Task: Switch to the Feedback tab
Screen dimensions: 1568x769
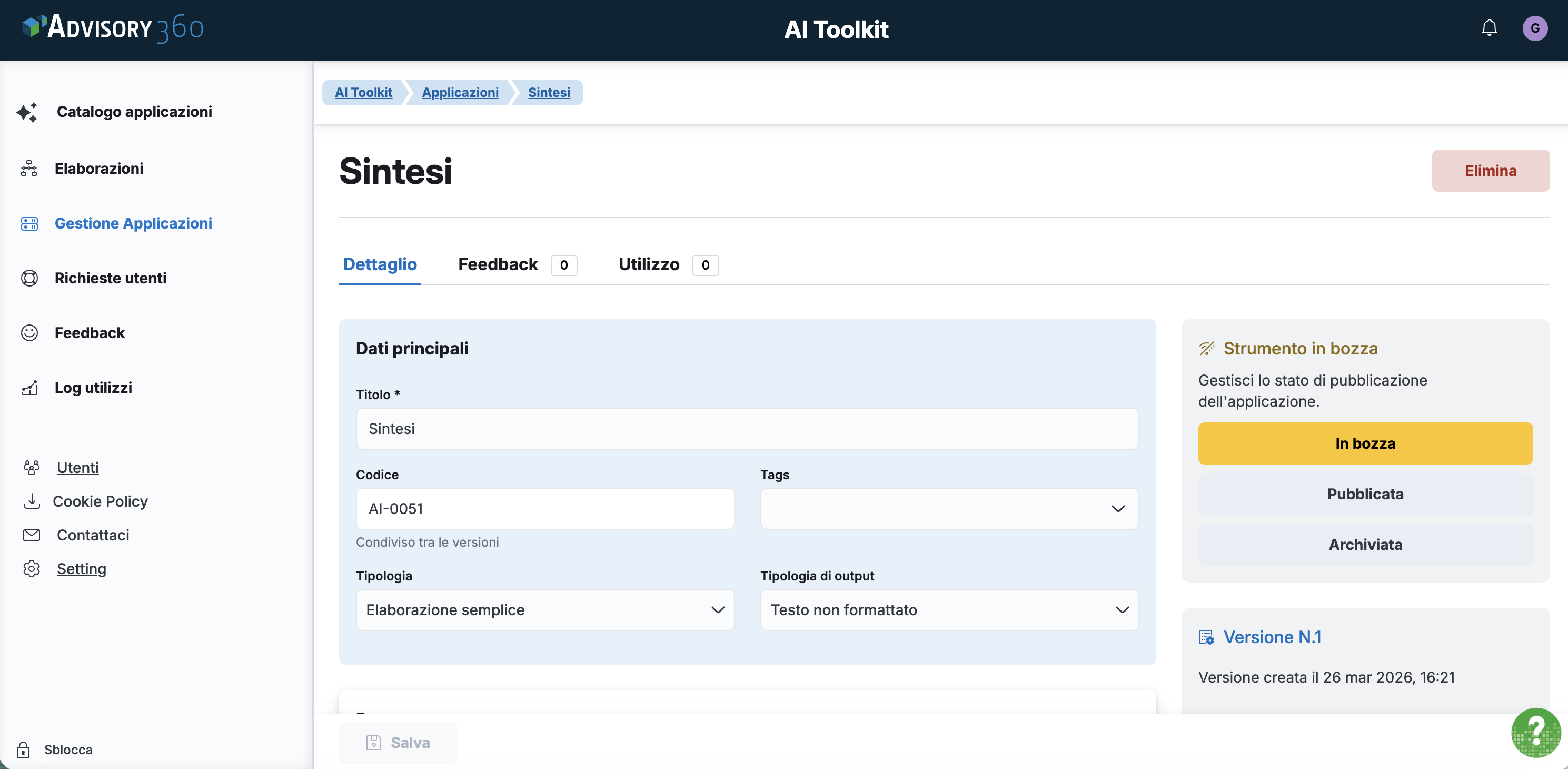Action: 498,264
